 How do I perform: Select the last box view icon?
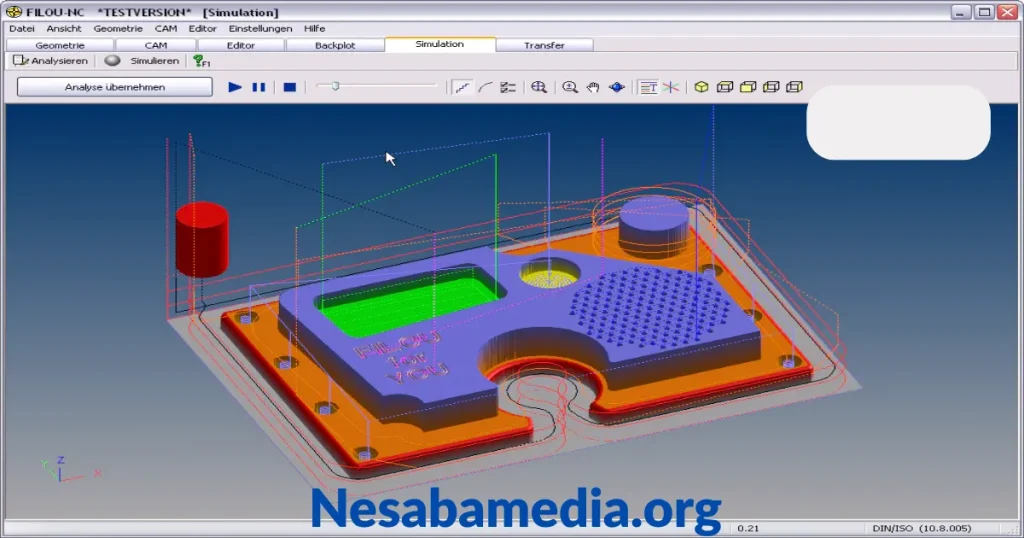794,87
